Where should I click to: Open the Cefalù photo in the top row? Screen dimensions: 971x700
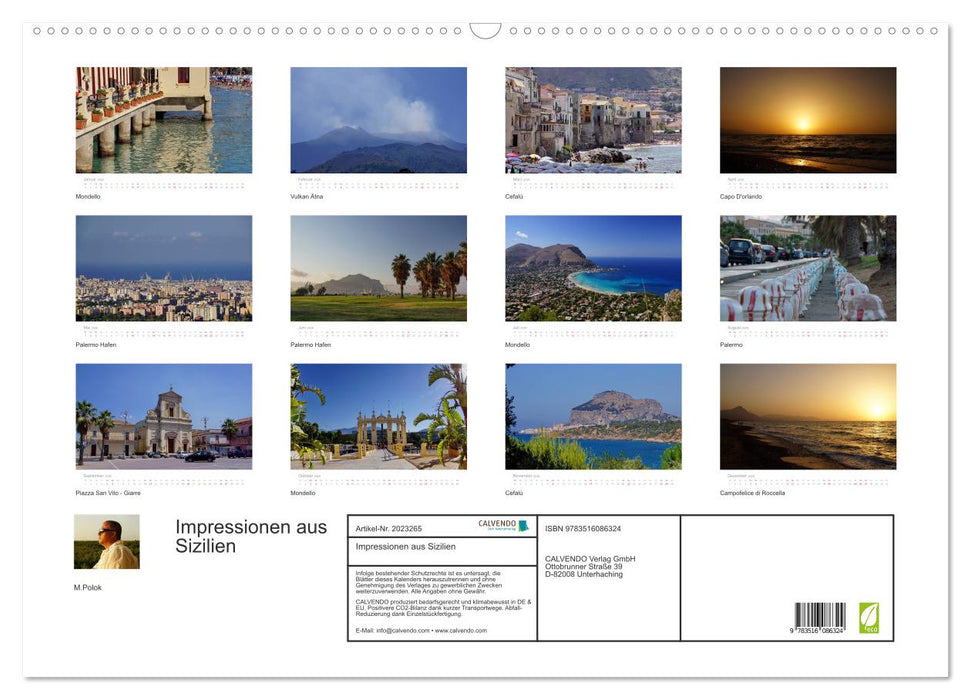[x=592, y=118]
